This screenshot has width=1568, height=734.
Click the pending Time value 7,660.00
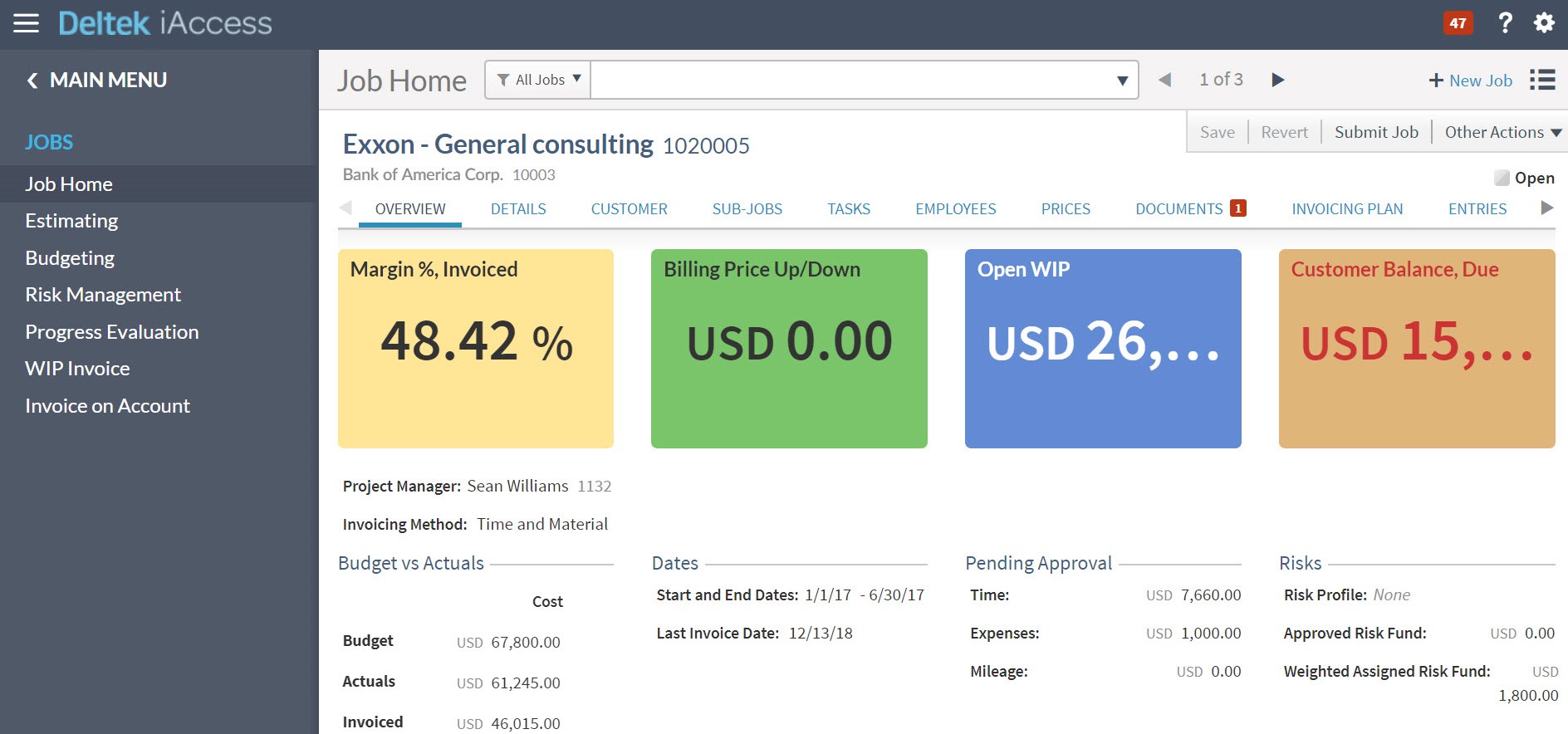tap(1211, 595)
